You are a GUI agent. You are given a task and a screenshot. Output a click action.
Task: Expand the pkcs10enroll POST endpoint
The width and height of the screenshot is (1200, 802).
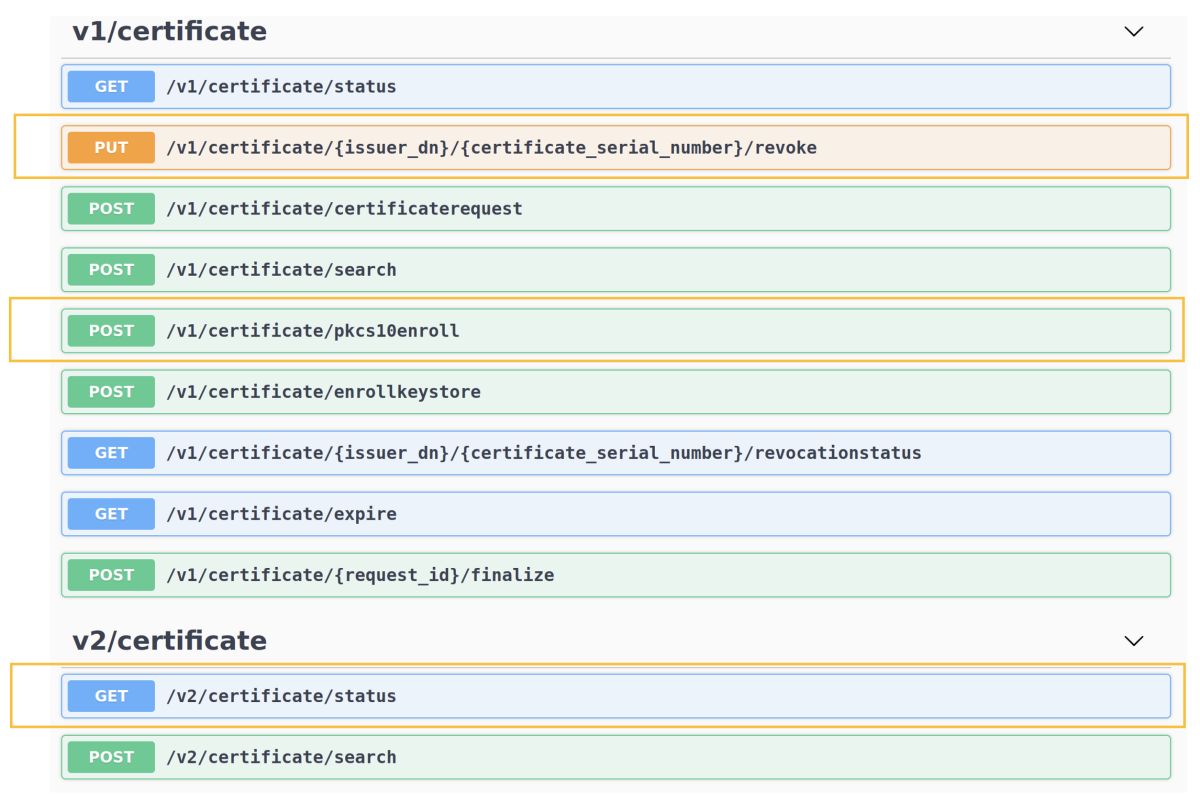pyautogui.click(x=313, y=331)
